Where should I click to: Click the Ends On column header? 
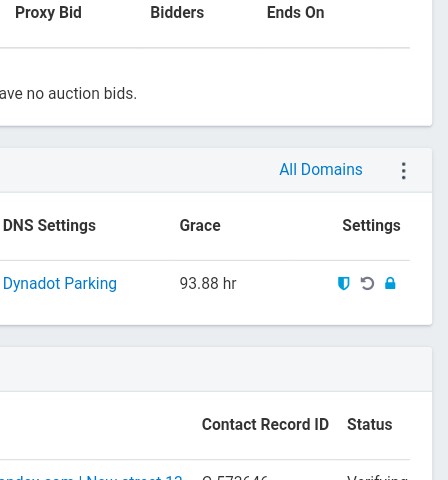click(x=295, y=13)
